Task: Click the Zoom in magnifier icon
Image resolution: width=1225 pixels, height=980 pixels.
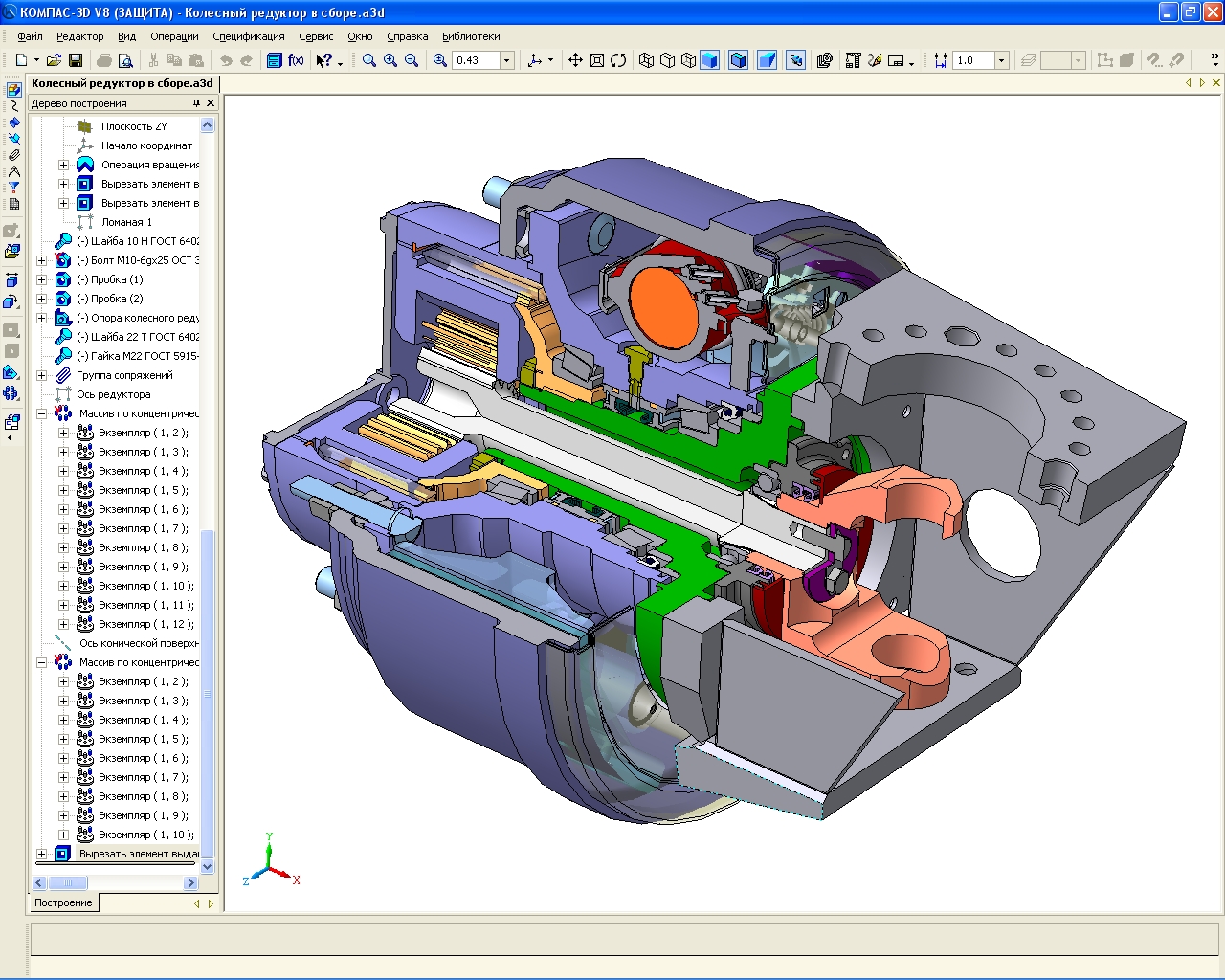Action: pos(390,60)
